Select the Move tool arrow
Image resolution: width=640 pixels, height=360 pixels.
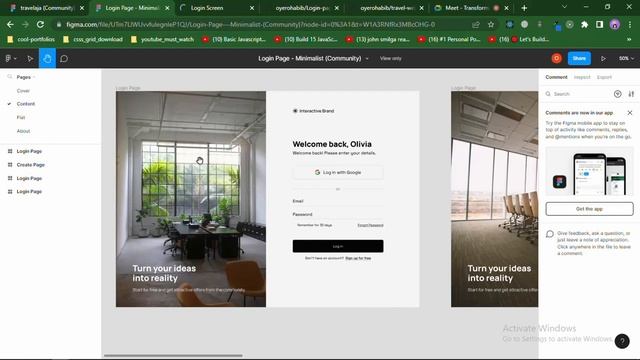(x=30, y=59)
